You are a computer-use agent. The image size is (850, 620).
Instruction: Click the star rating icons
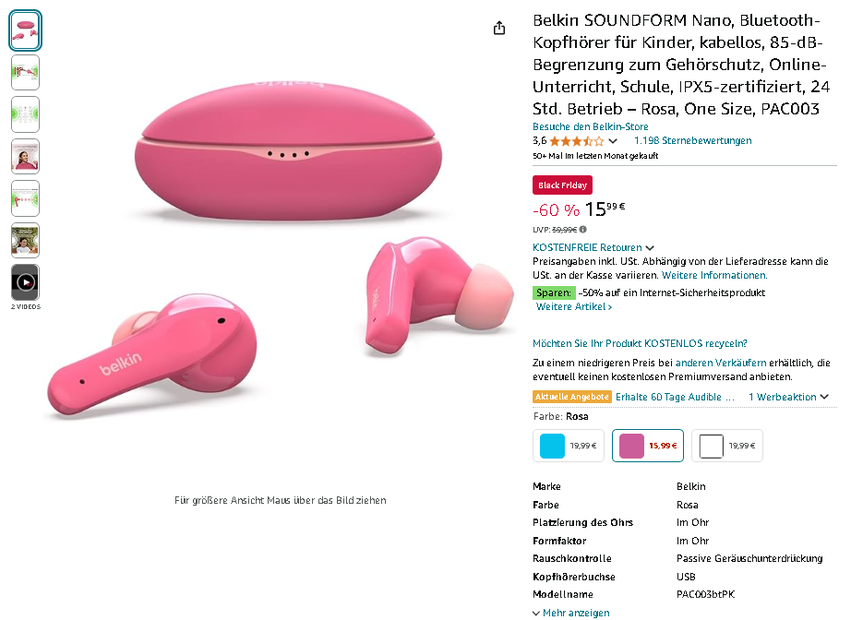pos(576,141)
